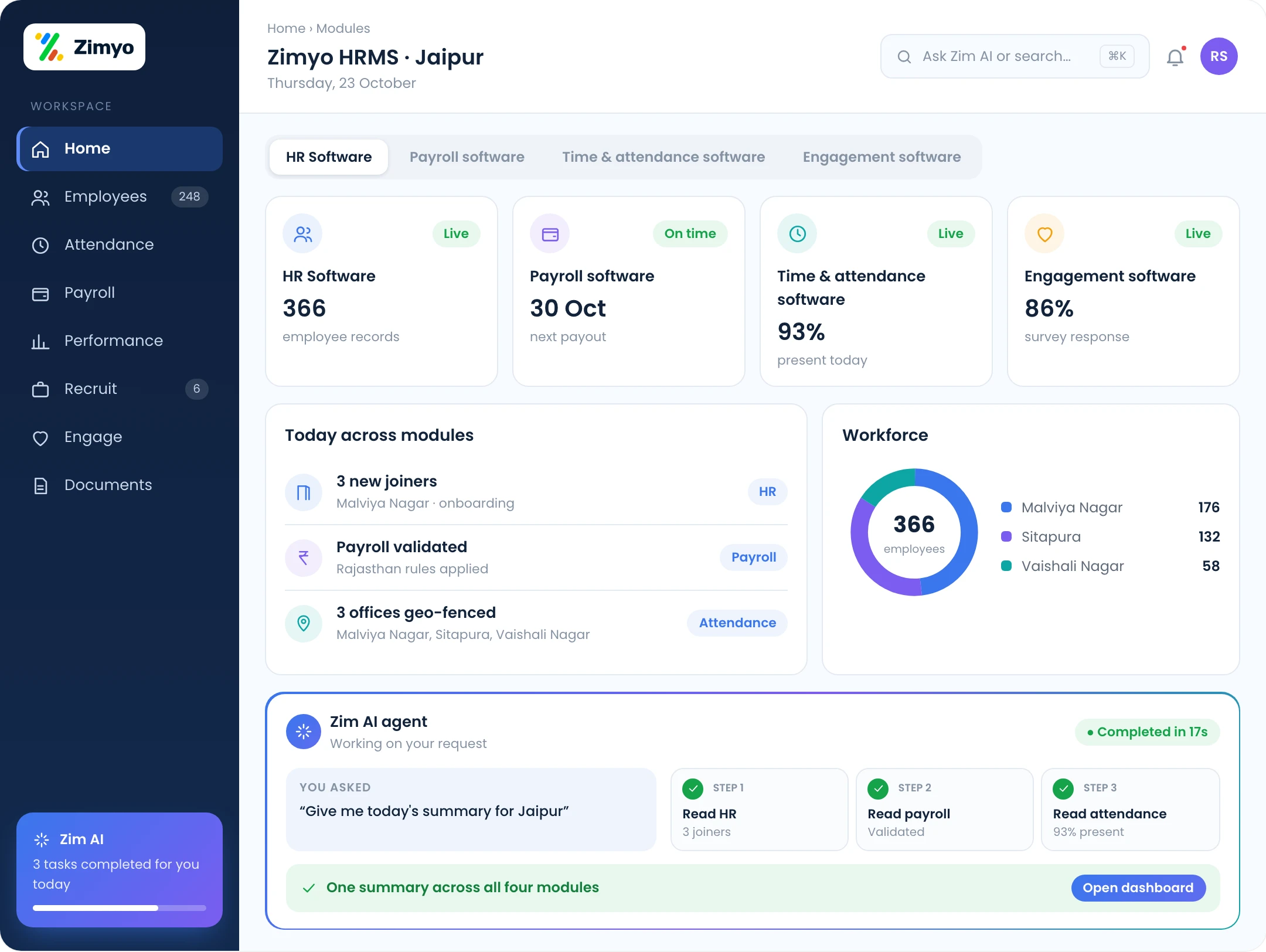Image resolution: width=1266 pixels, height=952 pixels.
Task: Click the Payroll tag on Payroll validated row
Action: point(754,557)
